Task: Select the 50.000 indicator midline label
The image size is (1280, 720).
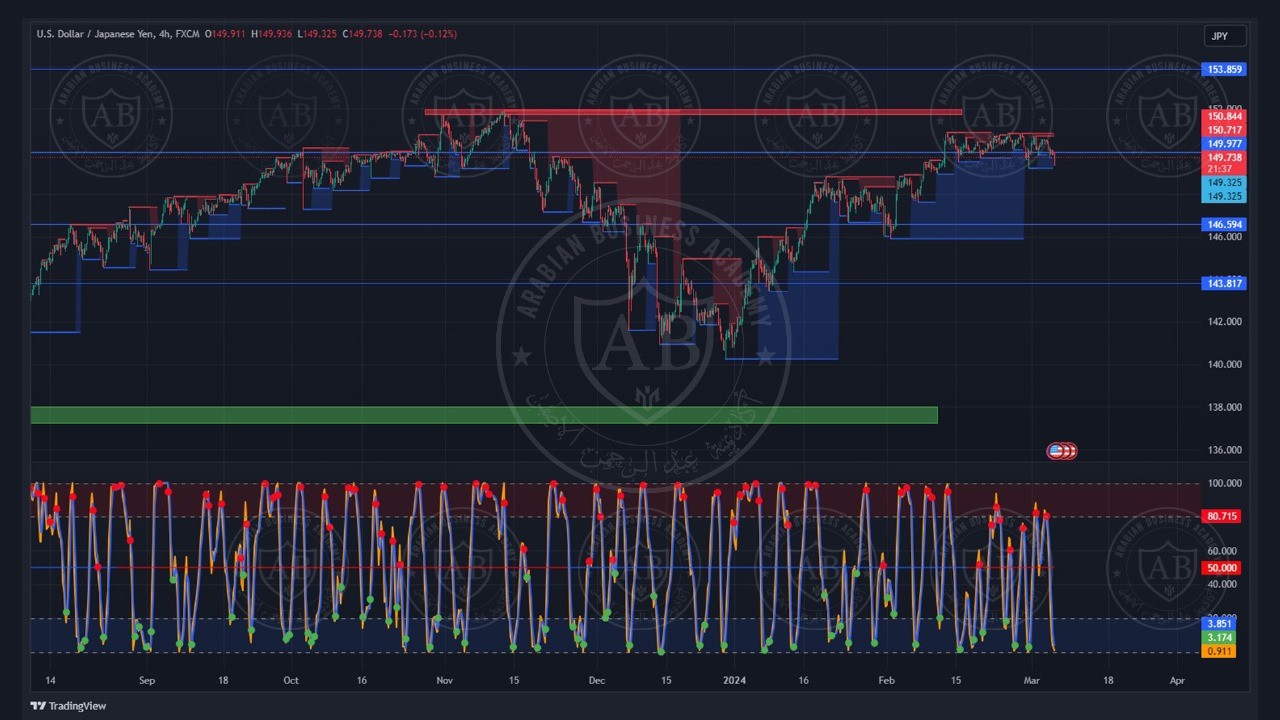Action: click(1222, 568)
